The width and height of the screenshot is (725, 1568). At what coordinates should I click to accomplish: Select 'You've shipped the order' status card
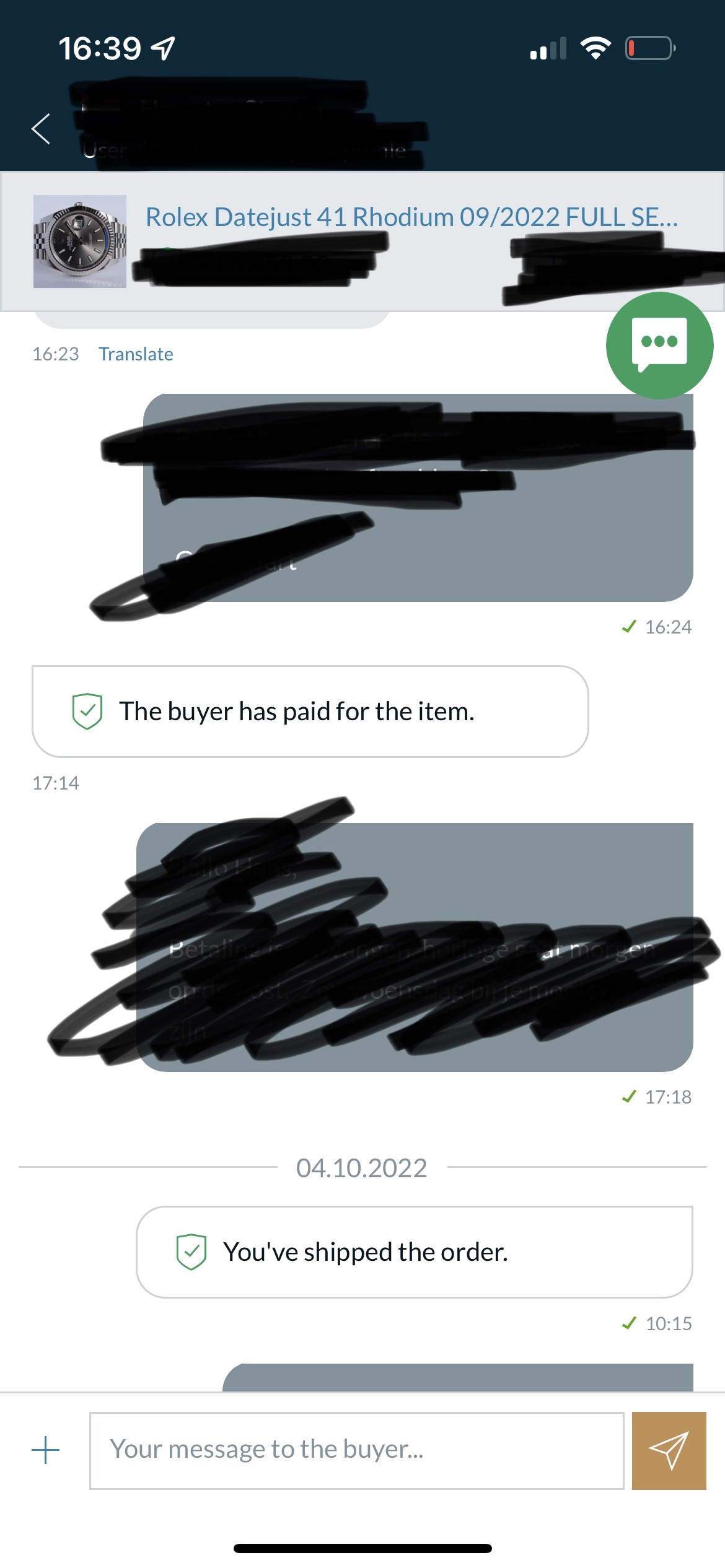pyautogui.click(x=414, y=1252)
